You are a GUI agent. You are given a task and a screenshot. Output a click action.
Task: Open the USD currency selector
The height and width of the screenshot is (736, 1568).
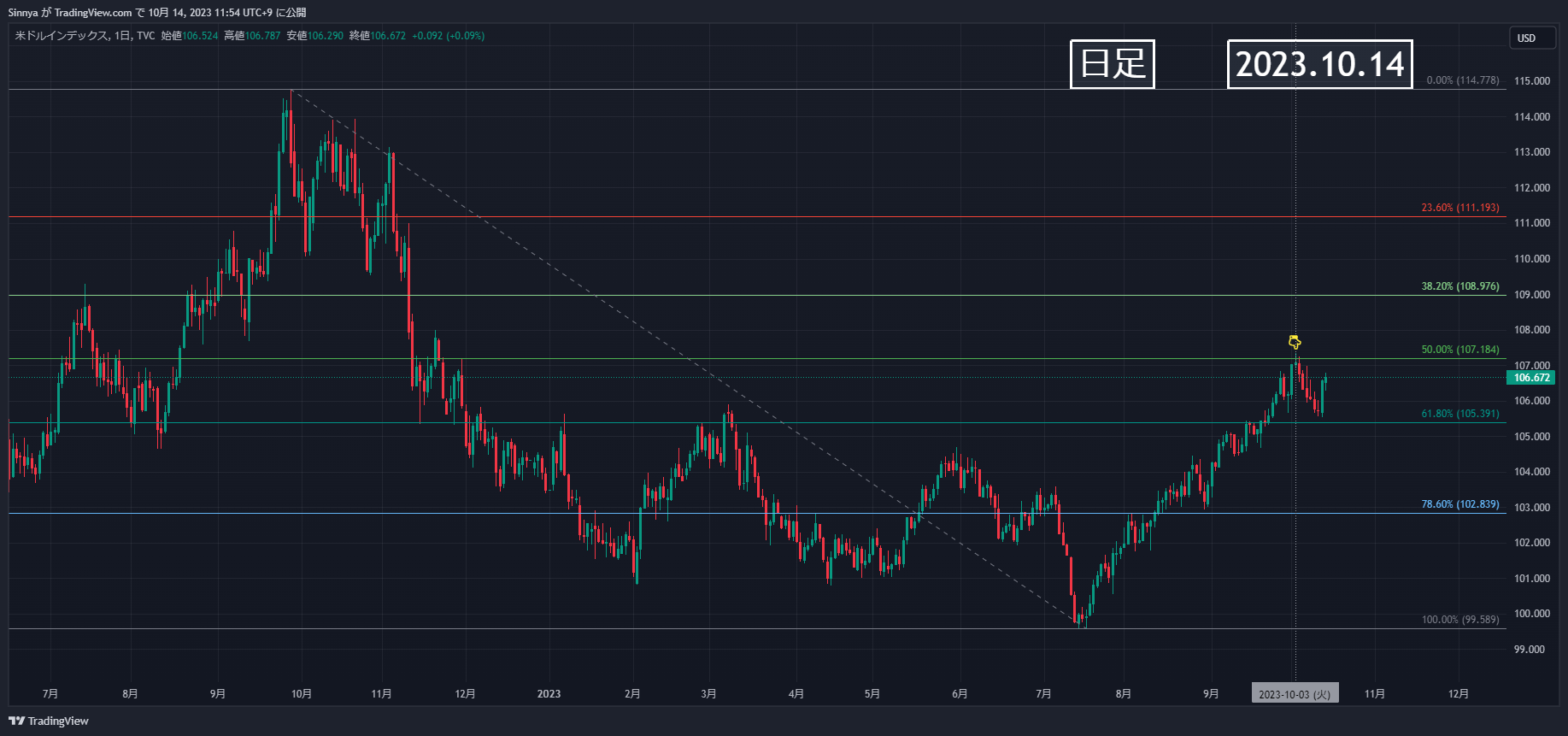click(x=1531, y=38)
